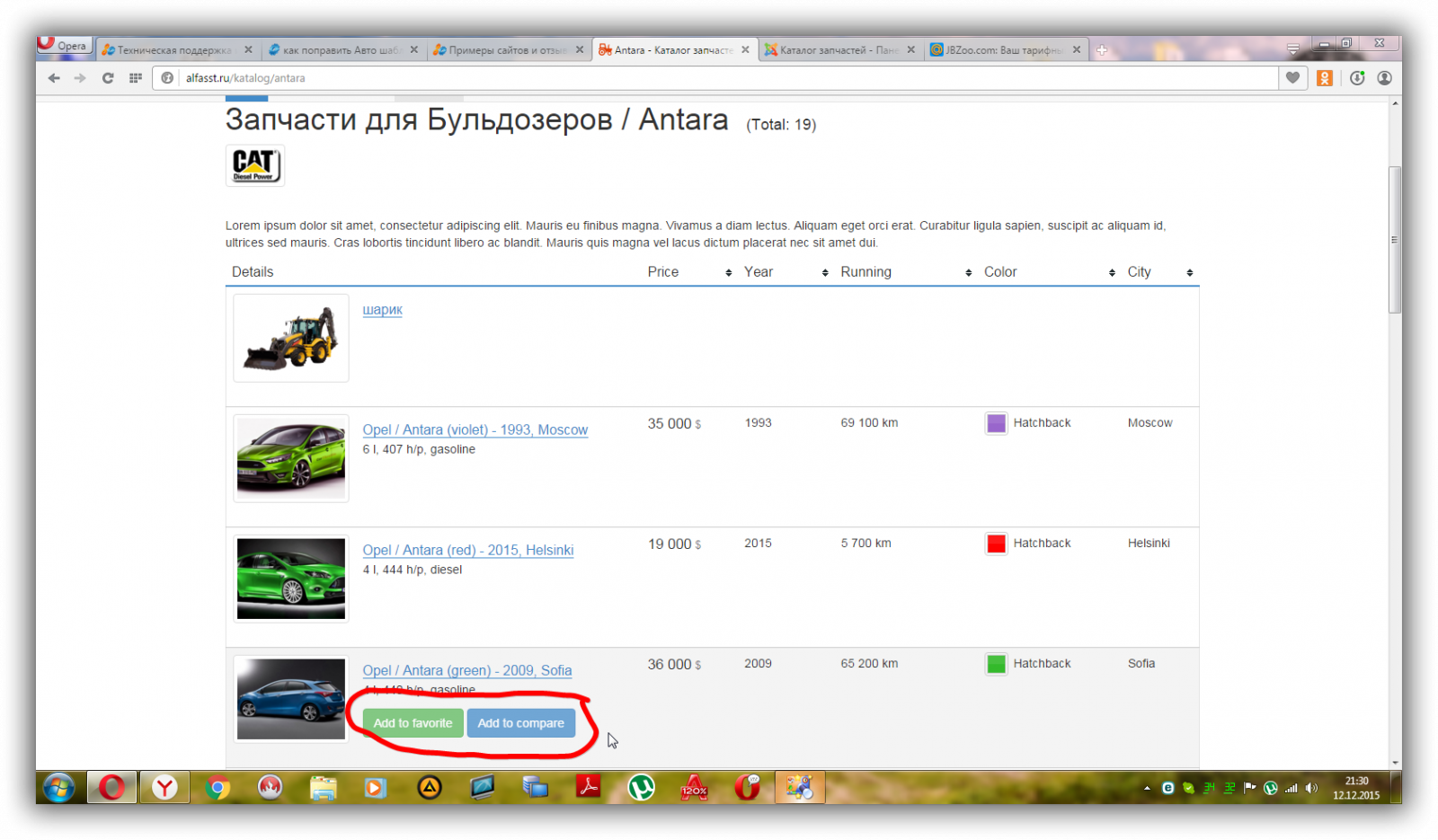
Task: Open Google Chrome from the taskbar
Action: (x=217, y=788)
